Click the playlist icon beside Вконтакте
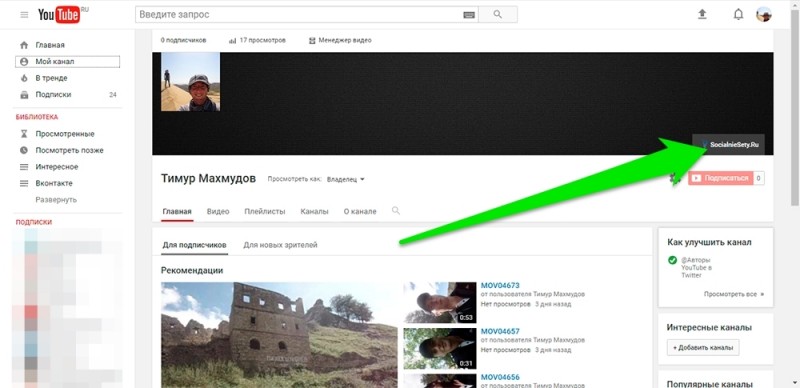The image size is (800, 388). coord(24,183)
